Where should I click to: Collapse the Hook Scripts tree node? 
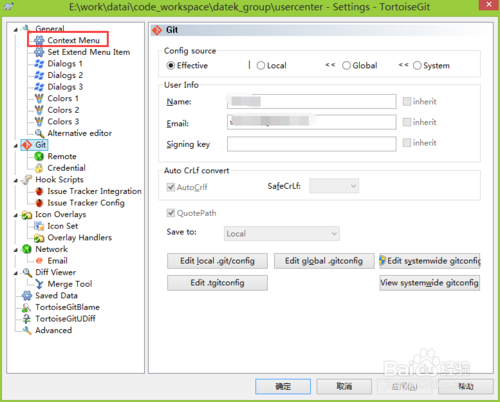point(16,181)
